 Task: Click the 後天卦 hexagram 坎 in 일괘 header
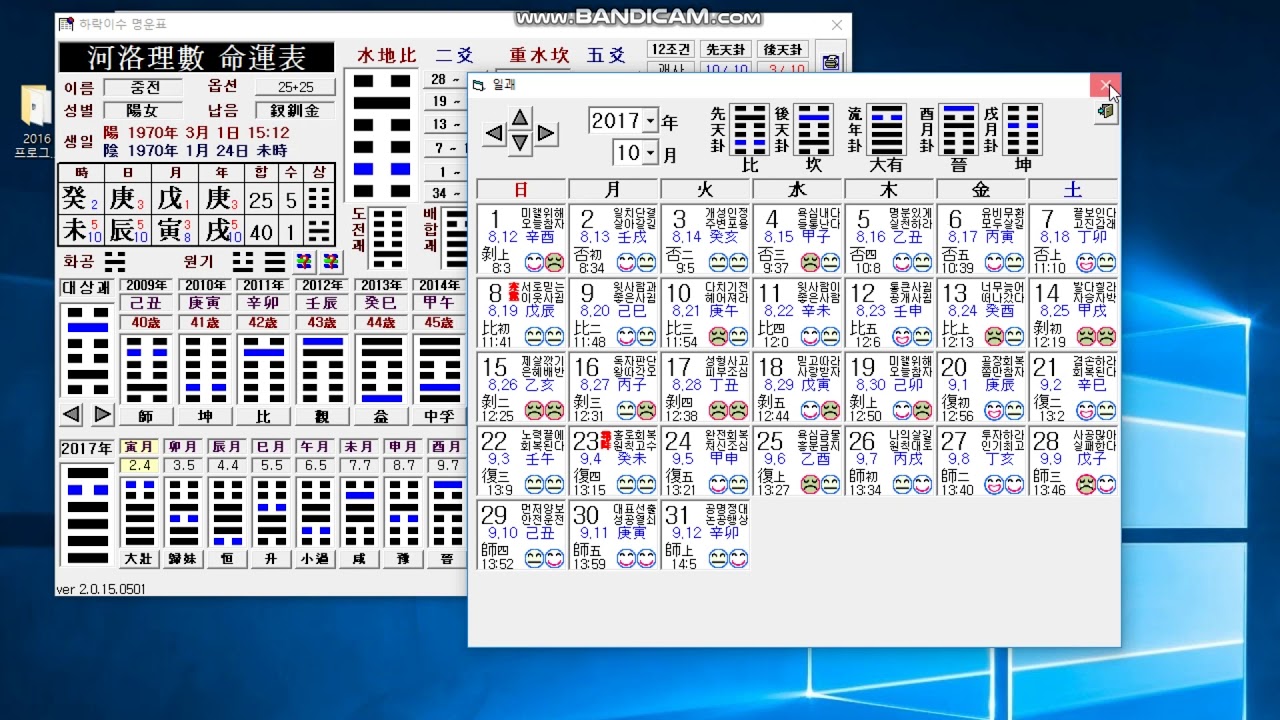tap(812, 129)
